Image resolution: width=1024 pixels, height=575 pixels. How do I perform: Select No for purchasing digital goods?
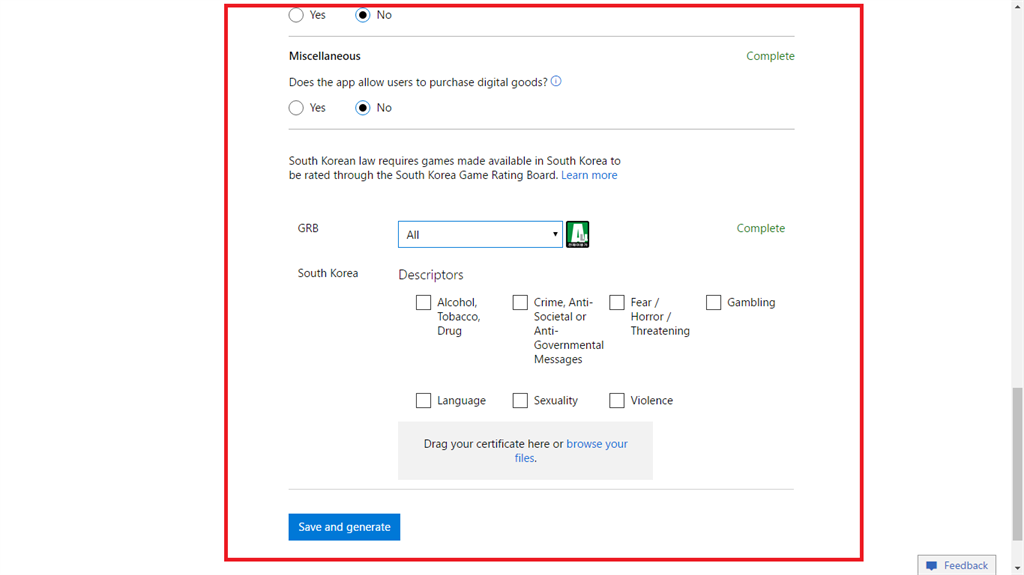click(363, 108)
